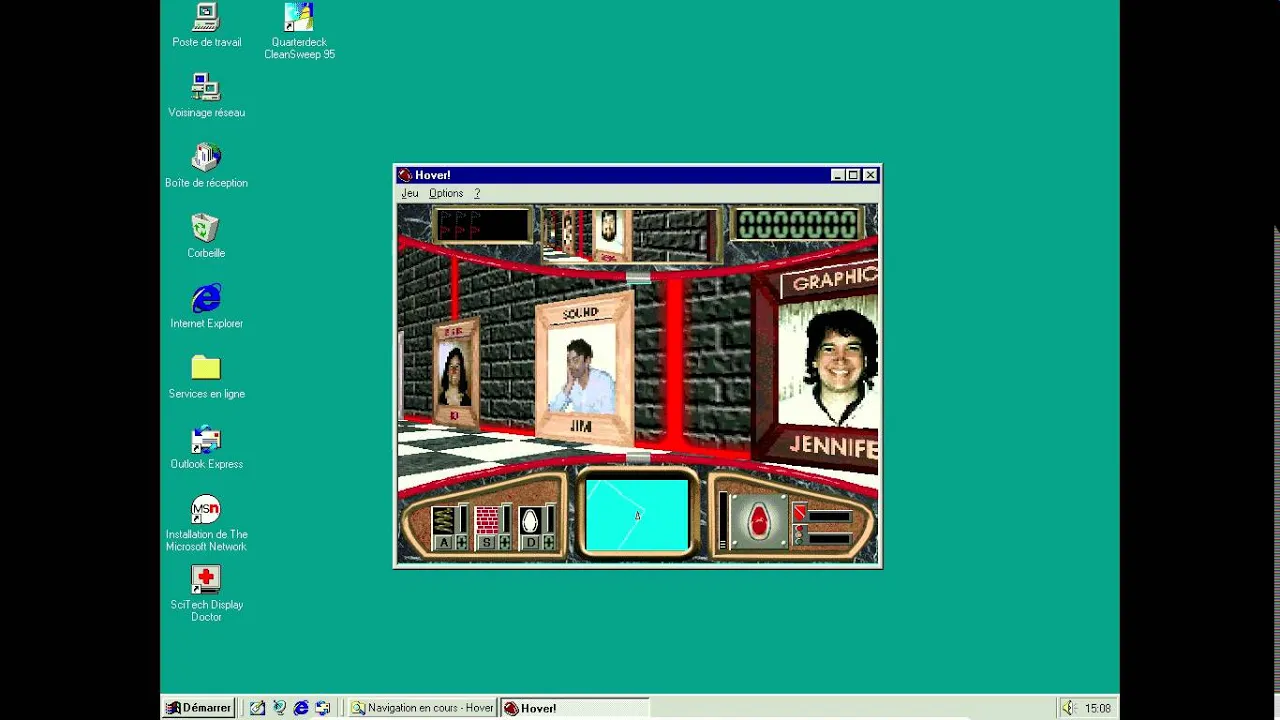Maximize the Hover! window

(x=853, y=175)
